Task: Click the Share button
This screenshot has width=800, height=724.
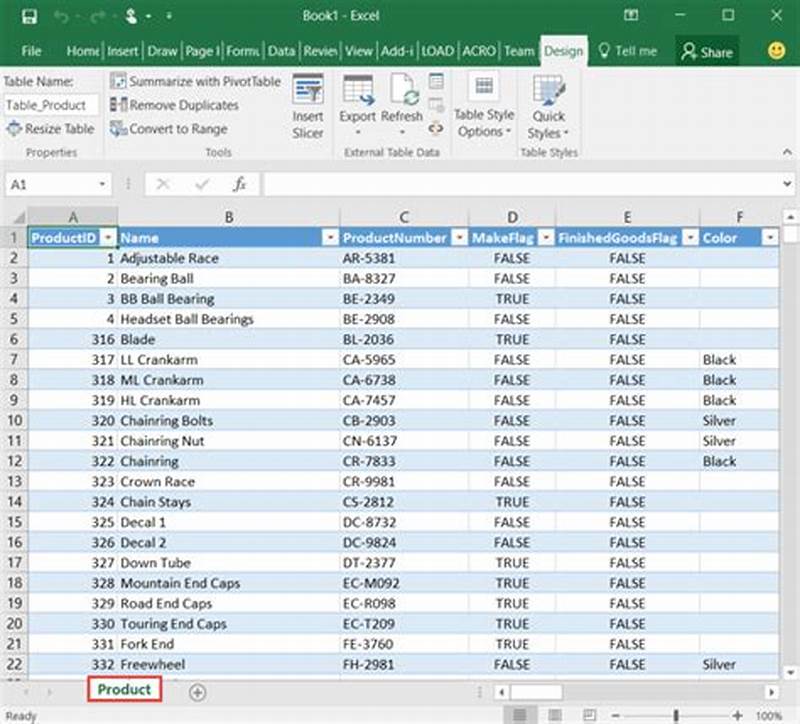Action: click(706, 51)
